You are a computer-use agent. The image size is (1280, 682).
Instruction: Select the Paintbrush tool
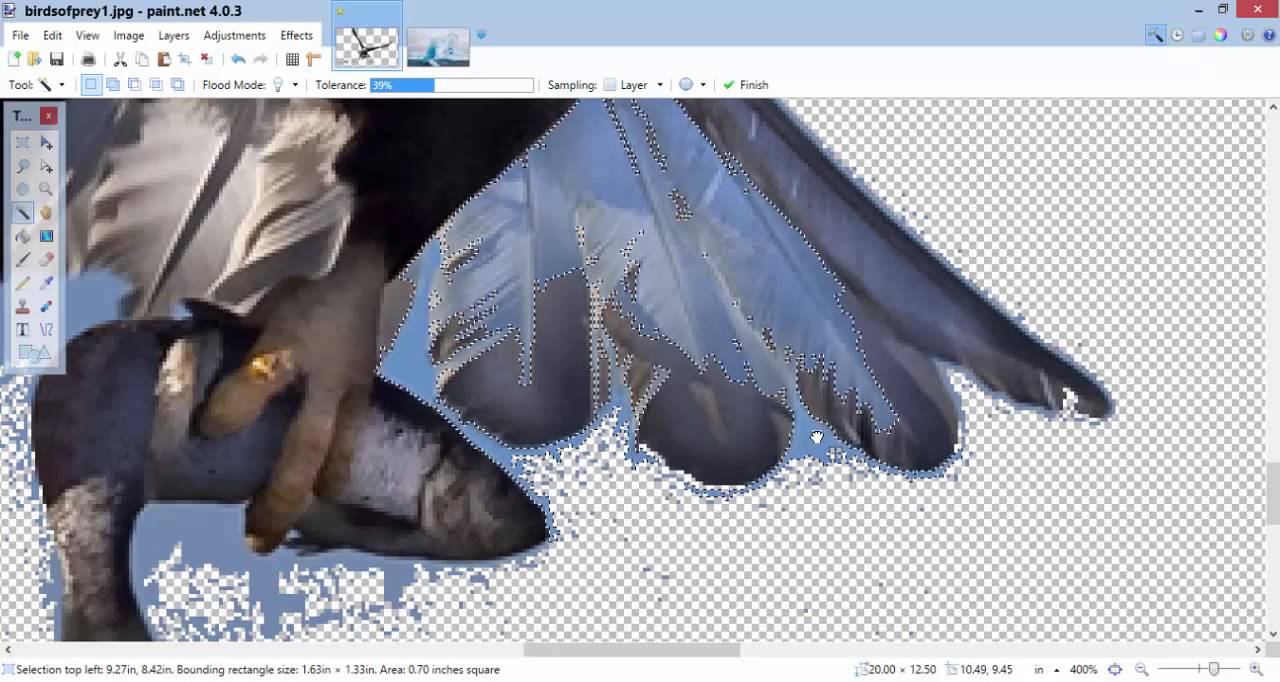[x=22, y=260]
